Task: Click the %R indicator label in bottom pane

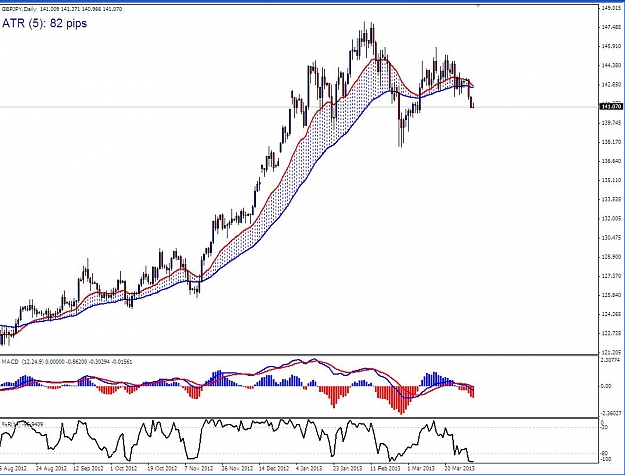Action: click(x=22, y=424)
